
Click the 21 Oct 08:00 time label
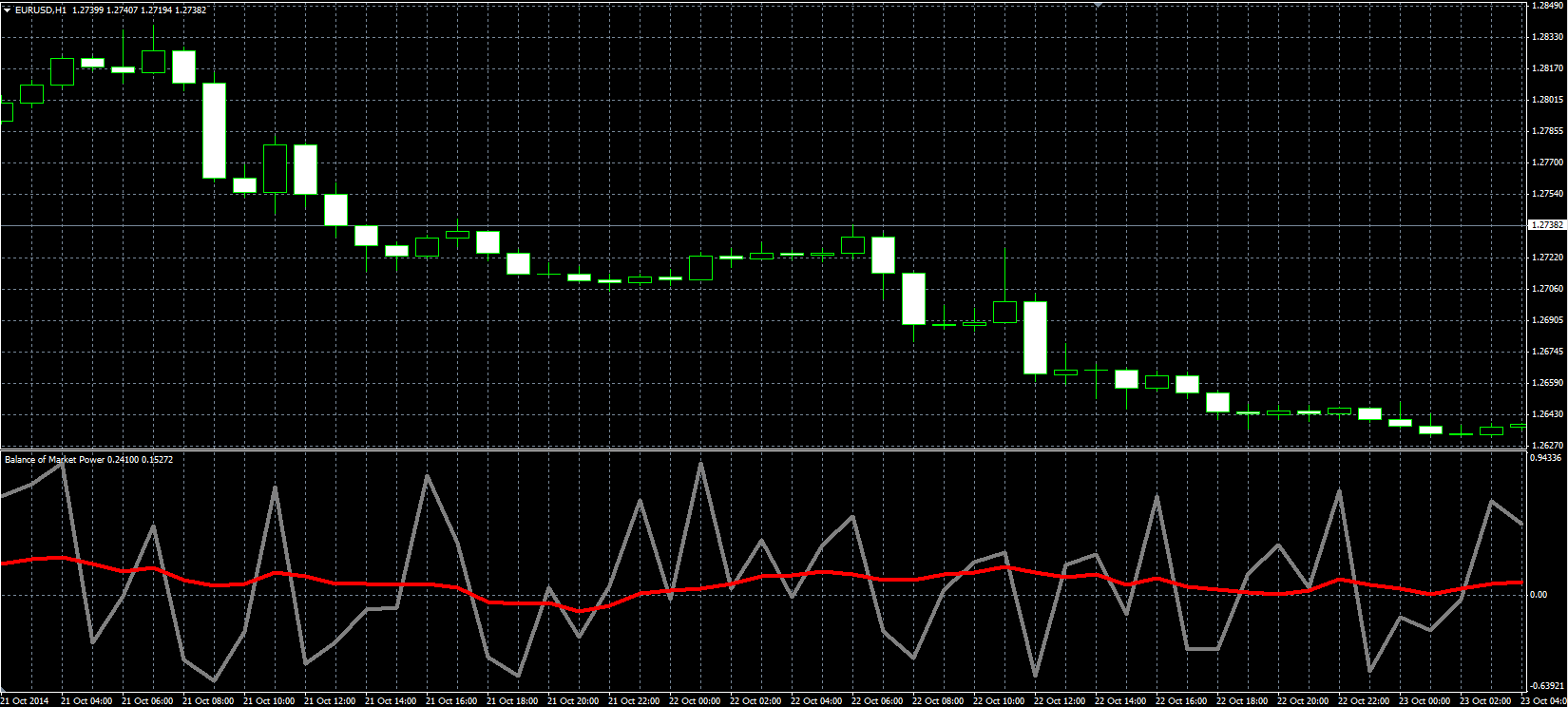point(208,701)
